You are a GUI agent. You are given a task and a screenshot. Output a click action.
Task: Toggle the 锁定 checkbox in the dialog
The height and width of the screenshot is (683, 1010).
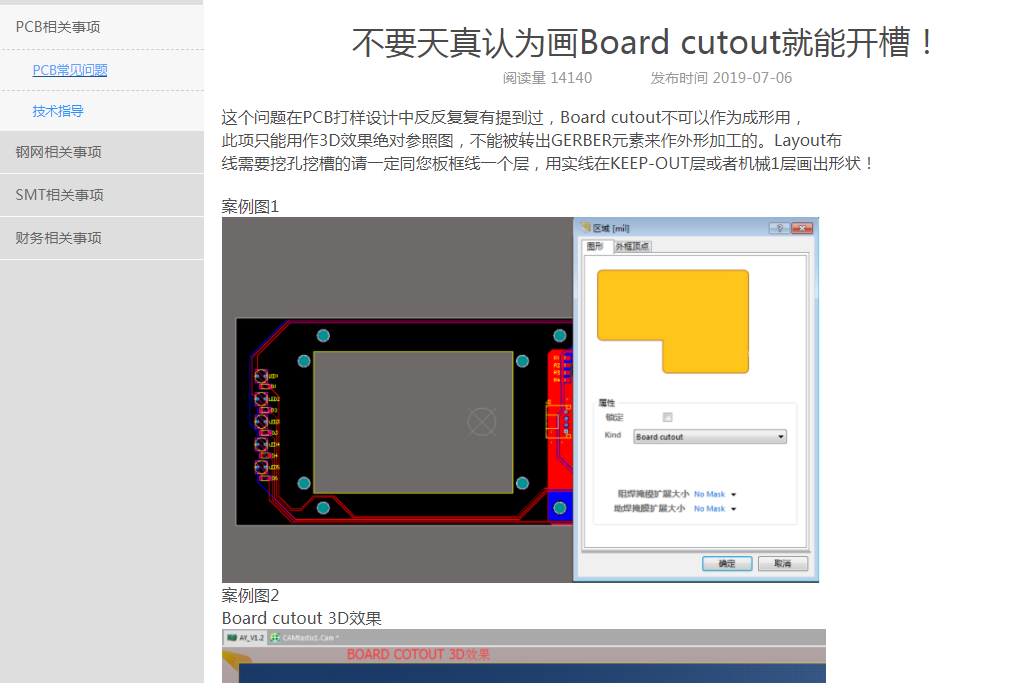(667, 417)
